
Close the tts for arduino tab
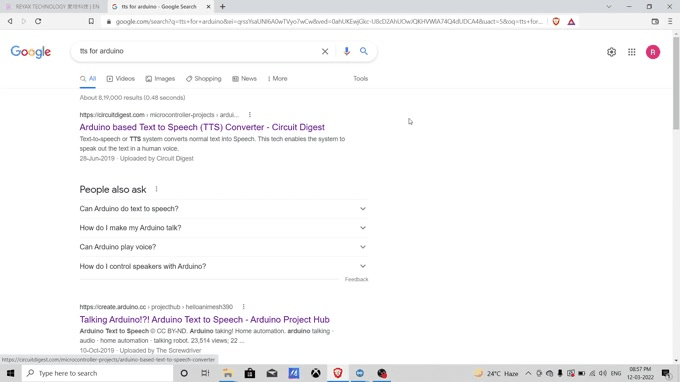pos(208,7)
